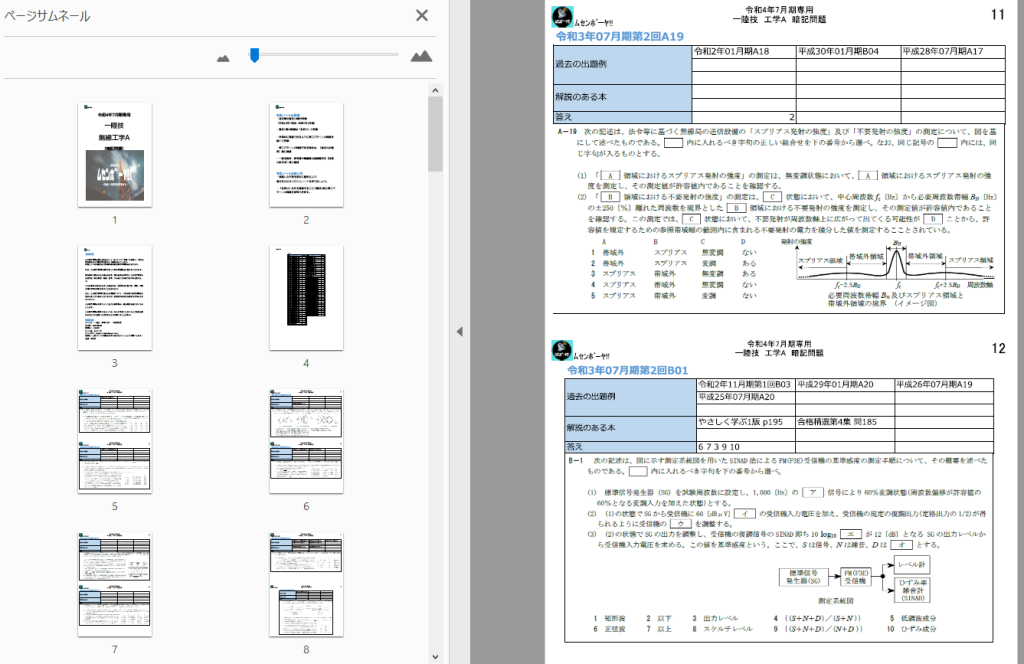This screenshot has height=664, width=1024.
Task: Click cell 平成29年01月期A20
Action: (x=845, y=385)
